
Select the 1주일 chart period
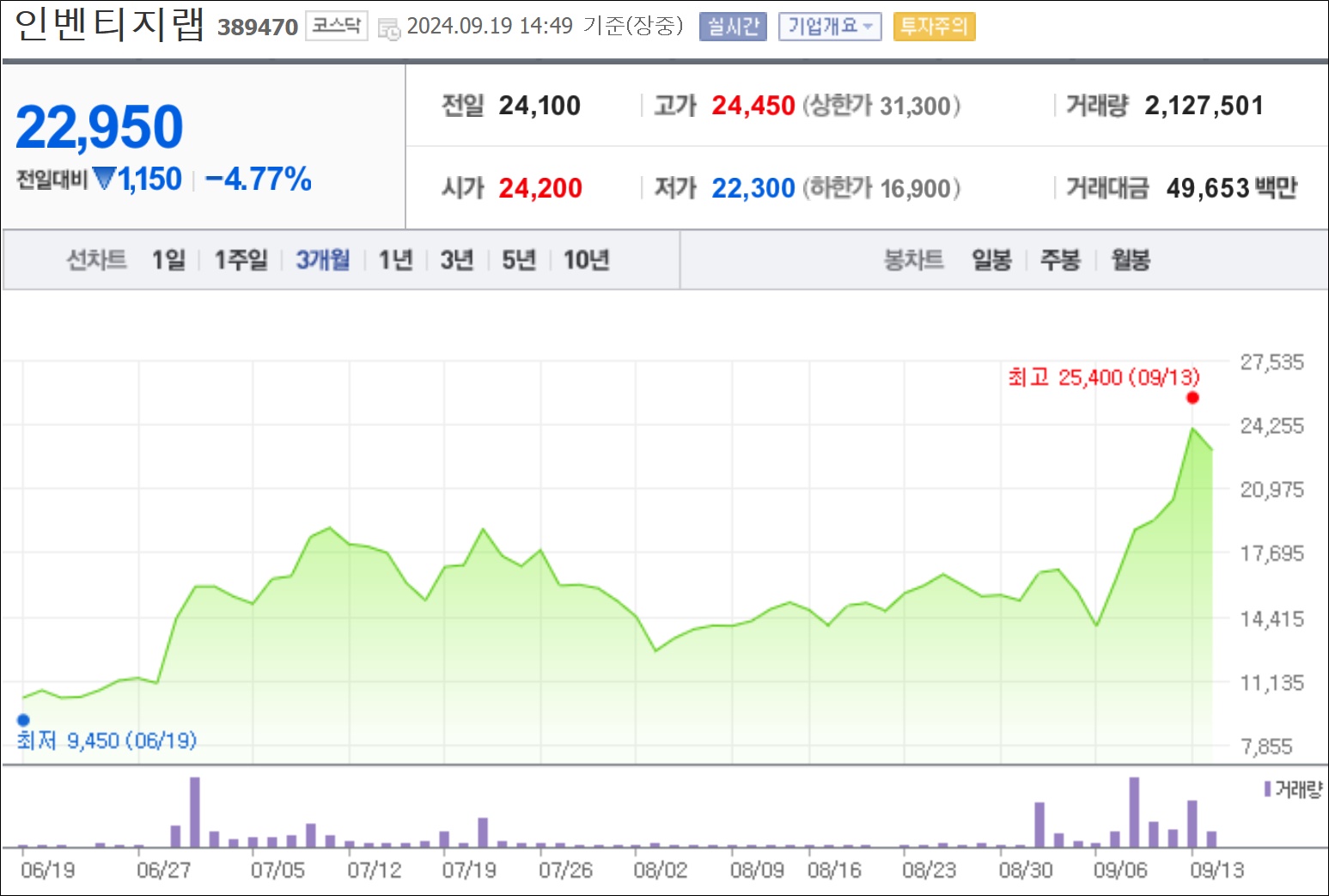click(x=241, y=259)
